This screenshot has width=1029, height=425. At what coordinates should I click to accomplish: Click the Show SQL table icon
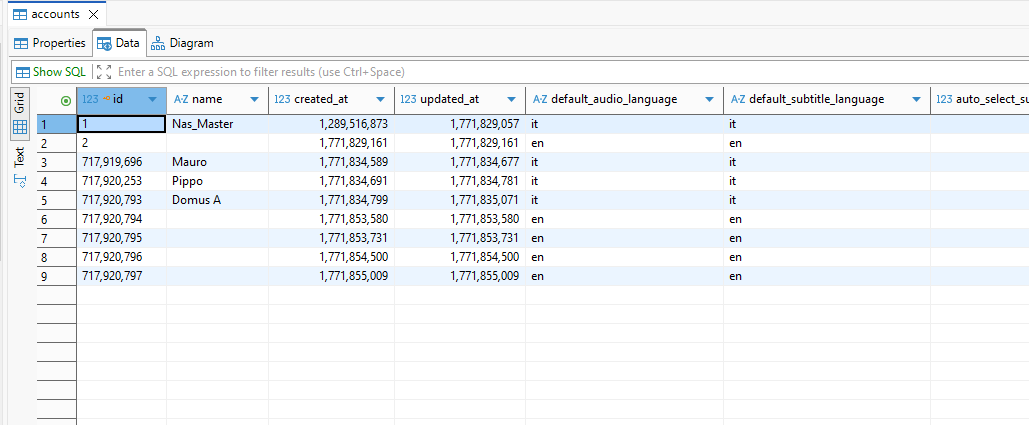tap(23, 72)
